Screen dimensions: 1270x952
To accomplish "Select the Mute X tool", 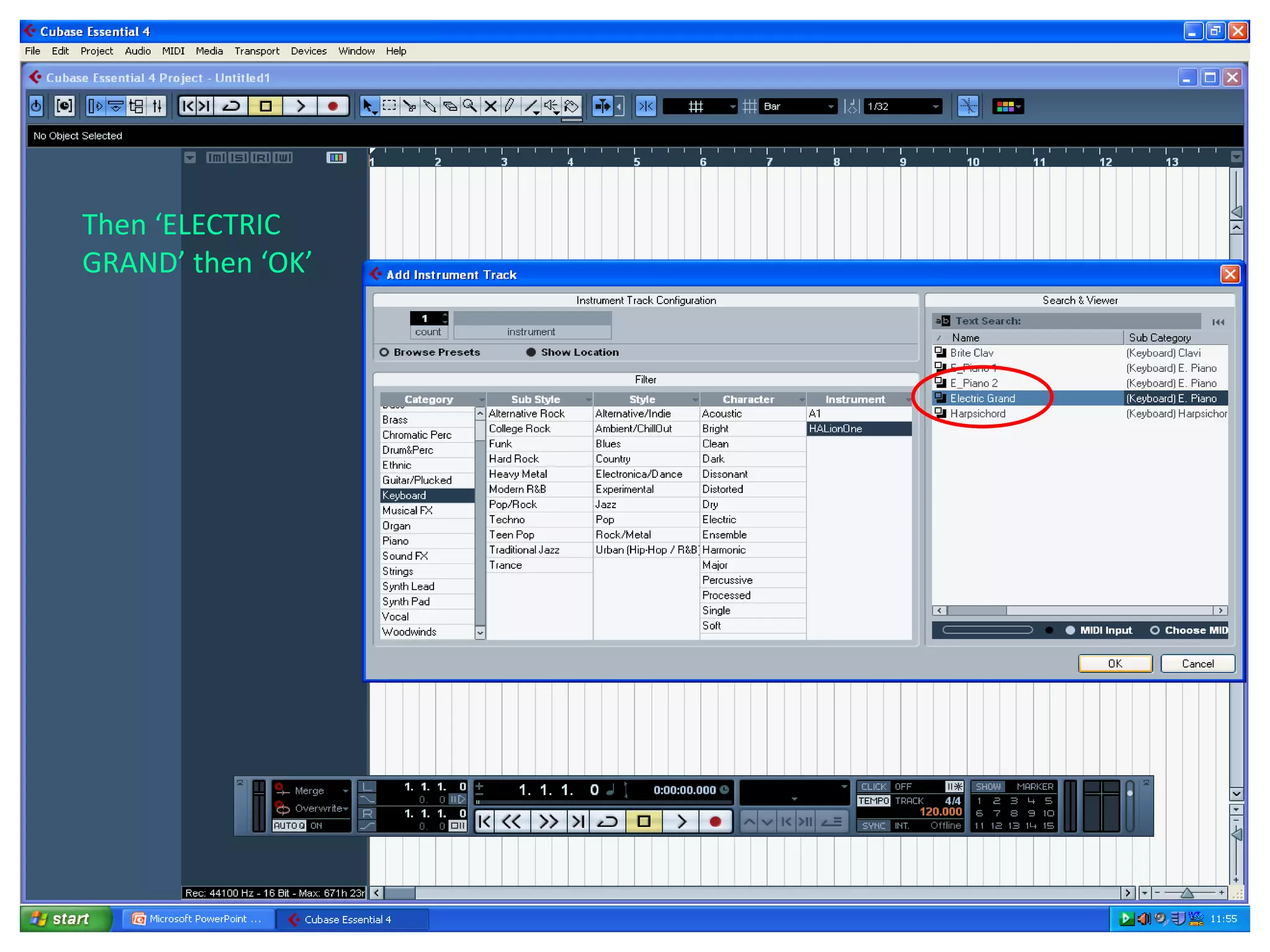I will pos(491,107).
